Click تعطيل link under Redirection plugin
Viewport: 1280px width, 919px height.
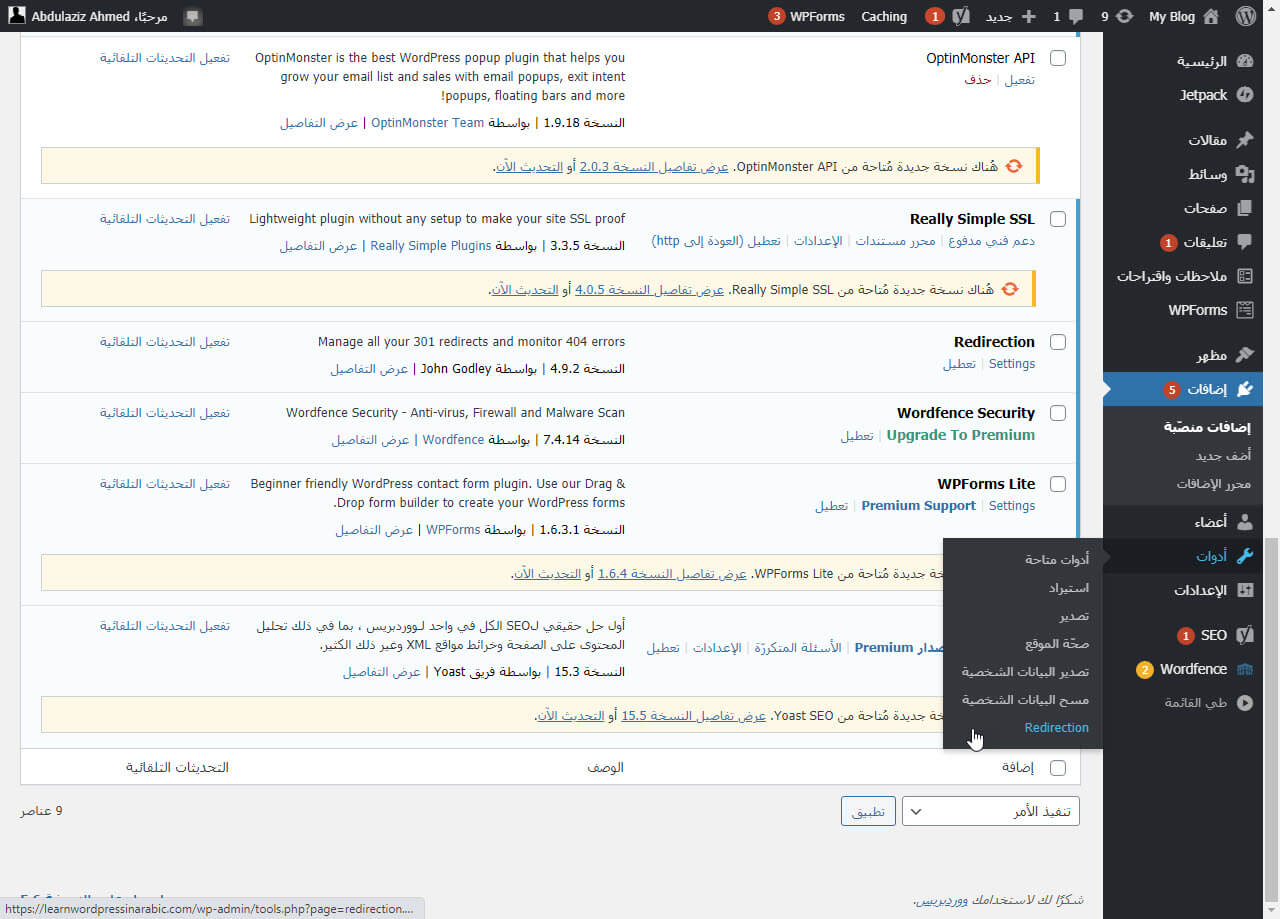coord(959,364)
